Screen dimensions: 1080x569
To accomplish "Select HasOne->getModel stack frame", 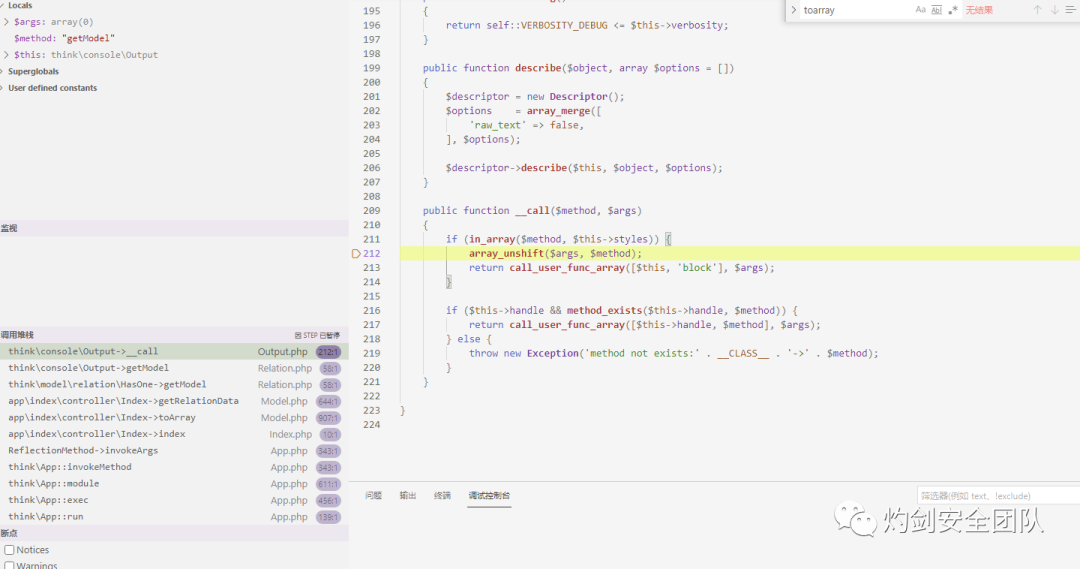I will [x=174, y=384].
